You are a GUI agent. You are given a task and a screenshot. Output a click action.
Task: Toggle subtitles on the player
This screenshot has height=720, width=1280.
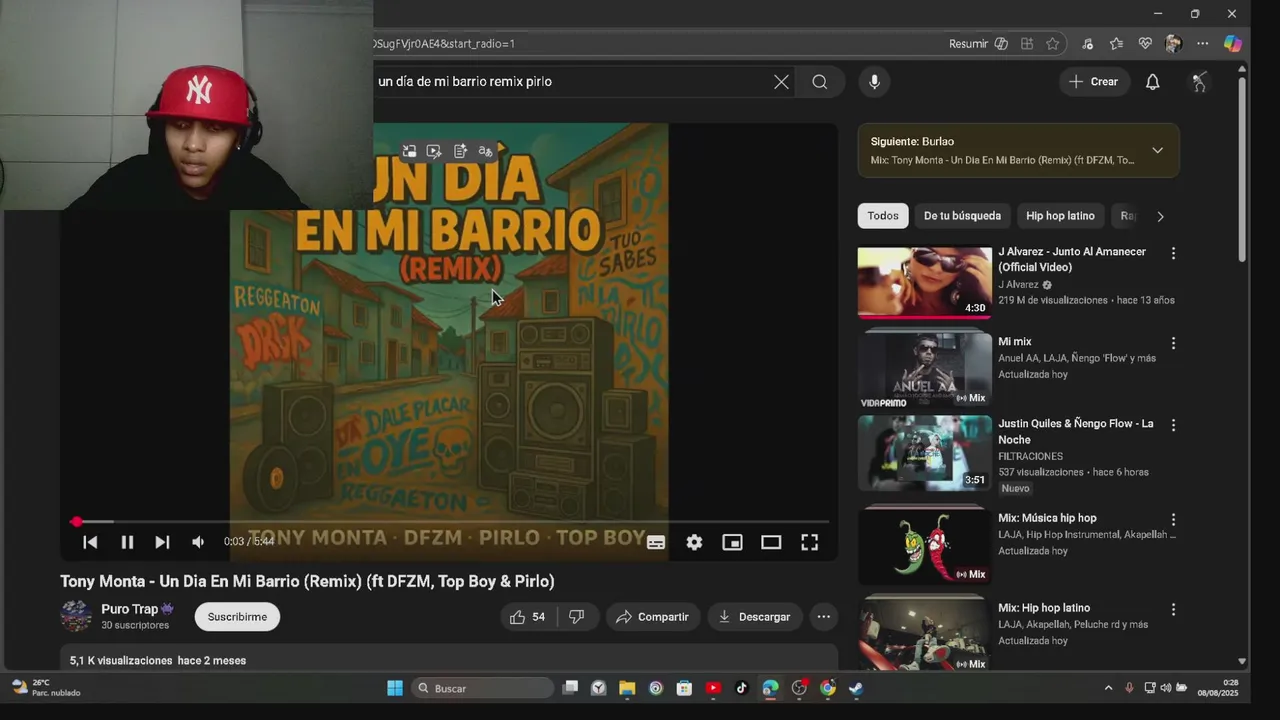(x=656, y=542)
